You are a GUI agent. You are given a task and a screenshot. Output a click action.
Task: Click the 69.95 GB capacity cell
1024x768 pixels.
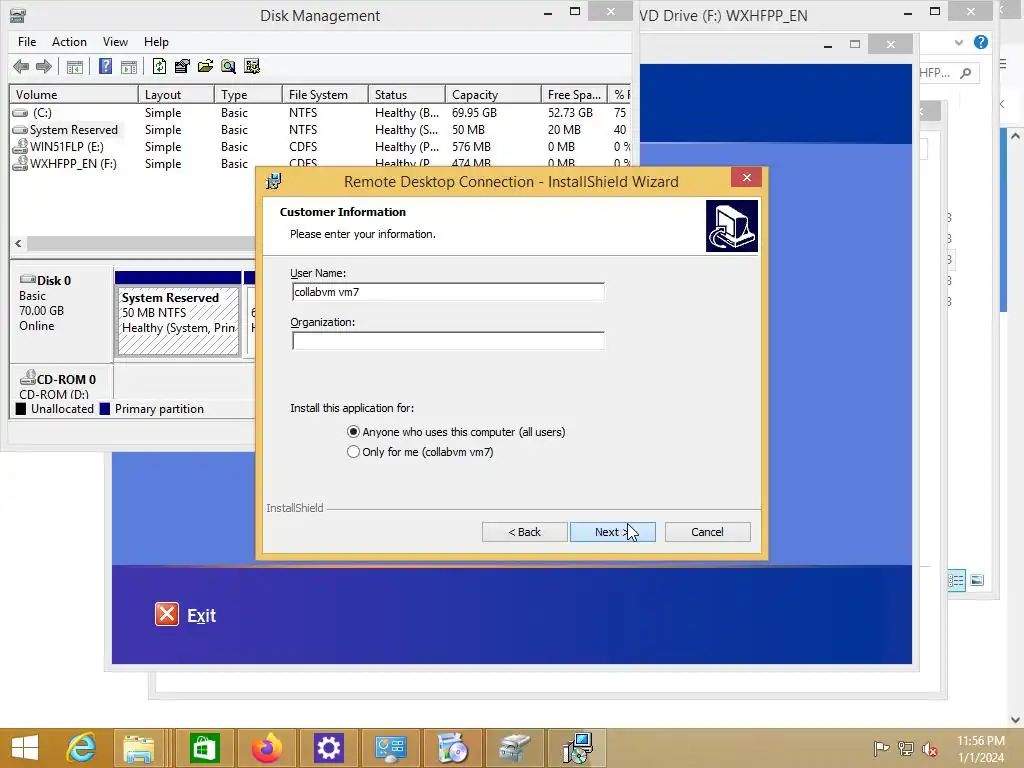click(x=475, y=112)
